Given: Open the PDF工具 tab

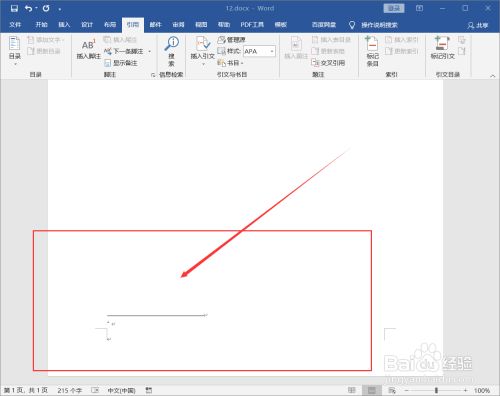Looking at the screenshot, I should click(x=252, y=25).
